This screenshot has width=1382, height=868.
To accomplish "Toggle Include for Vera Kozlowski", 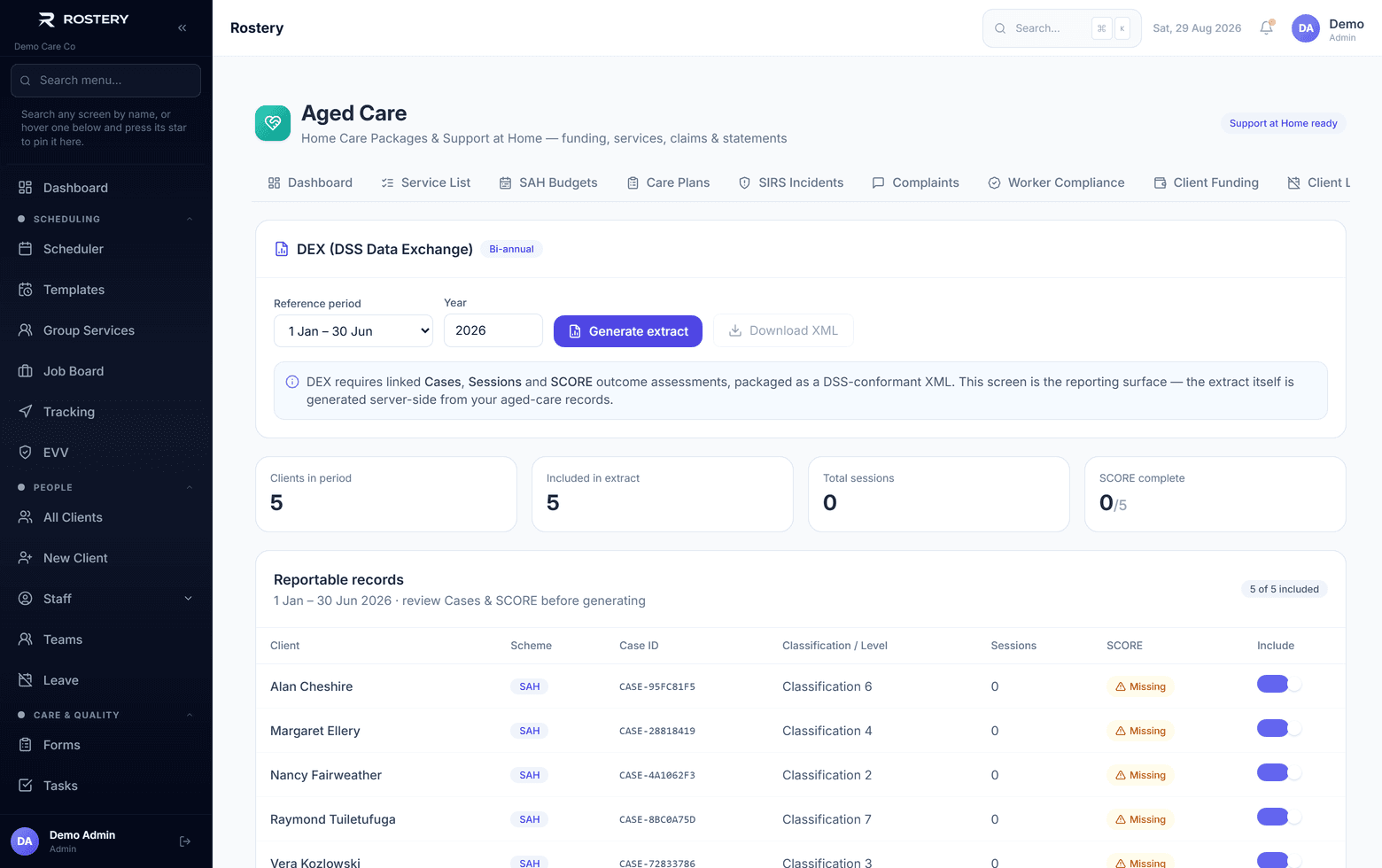I will click(1279, 860).
